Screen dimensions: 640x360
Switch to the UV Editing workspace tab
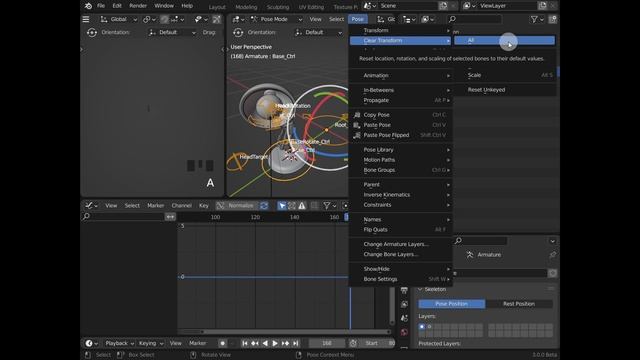[x=311, y=7]
